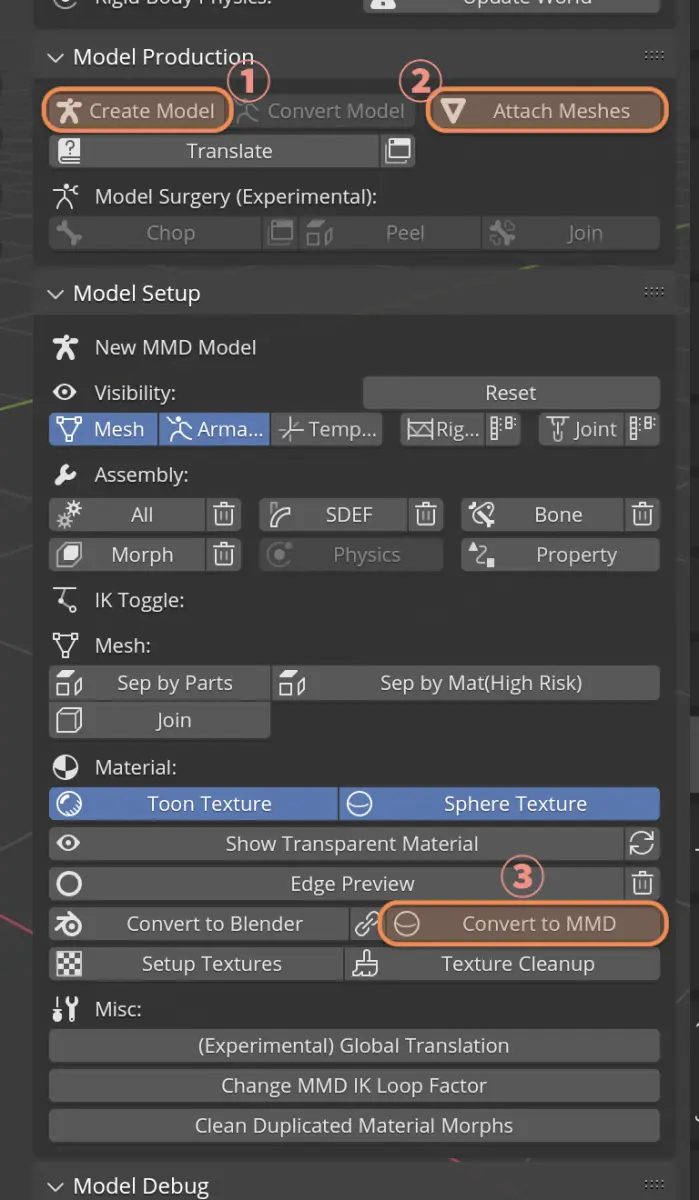This screenshot has width=699, height=1200.
Task: Collapse the Model Production panel
Action: tap(55, 57)
